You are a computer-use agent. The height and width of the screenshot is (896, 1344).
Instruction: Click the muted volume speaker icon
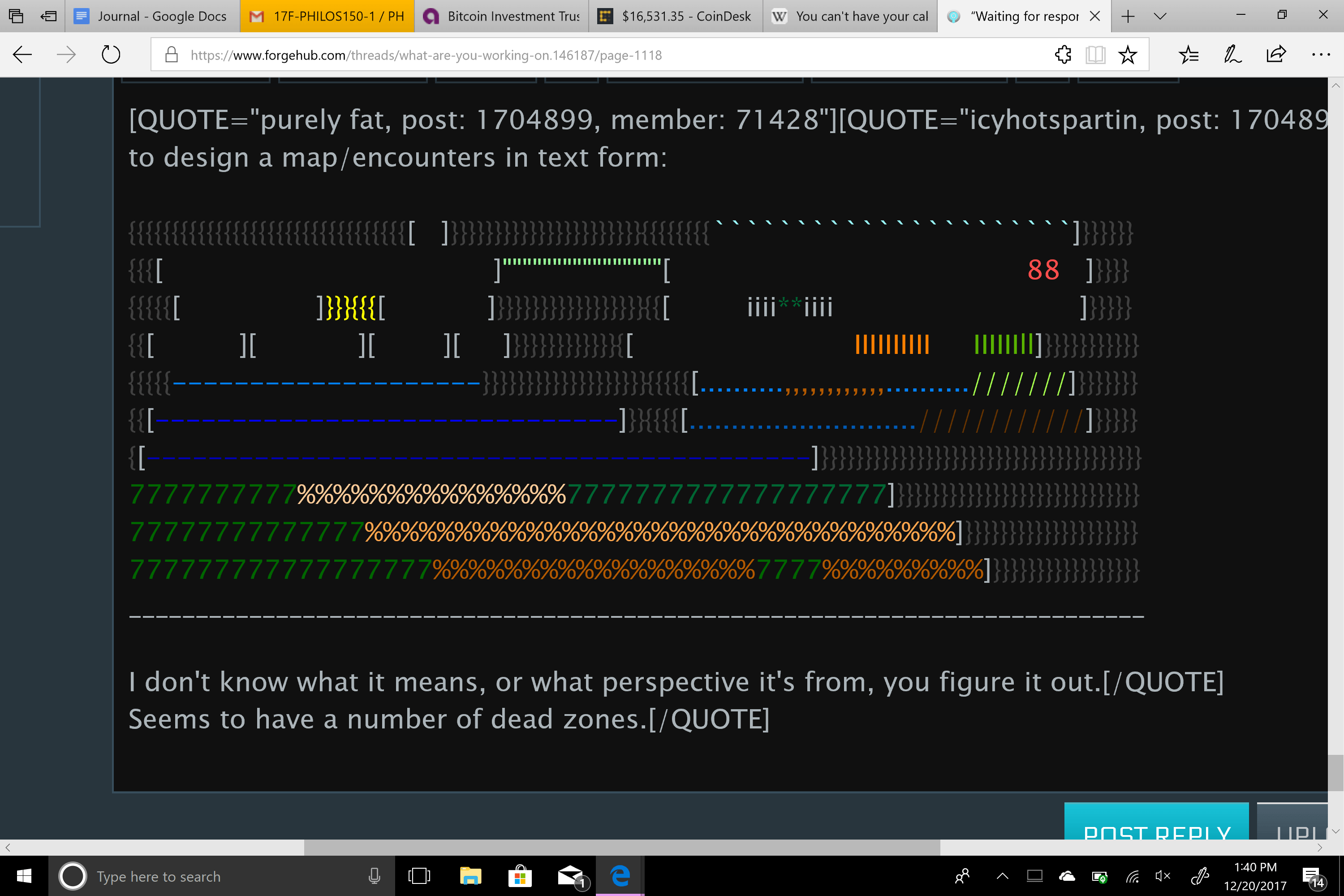click(x=1162, y=875)
